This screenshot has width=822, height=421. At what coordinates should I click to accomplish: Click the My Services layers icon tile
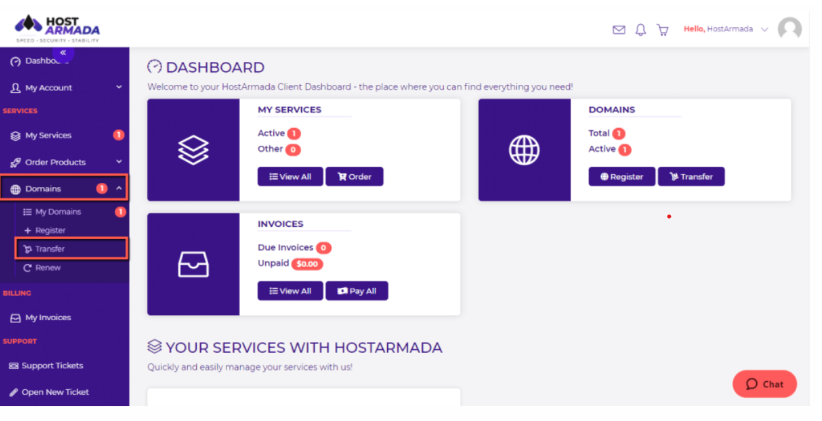tap(193, 149)
